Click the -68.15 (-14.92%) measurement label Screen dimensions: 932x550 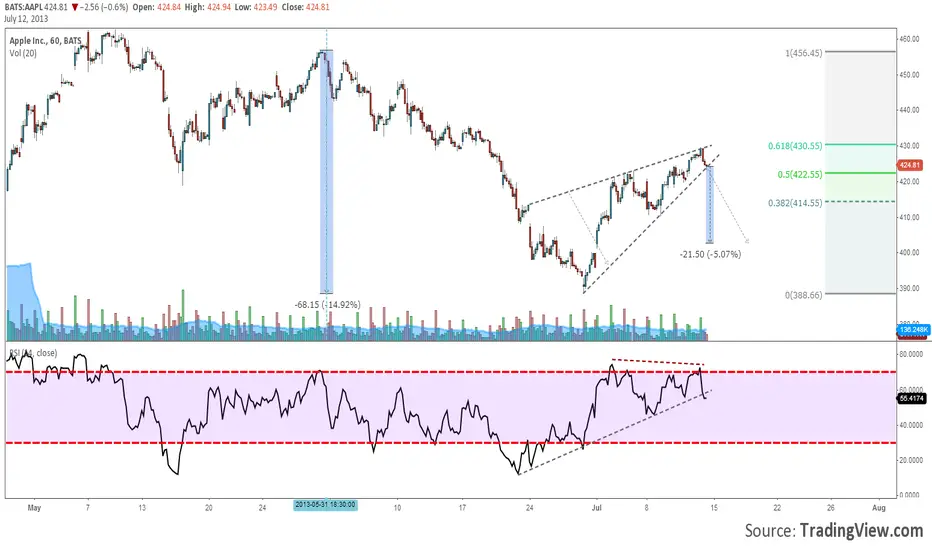coord(328,304)
